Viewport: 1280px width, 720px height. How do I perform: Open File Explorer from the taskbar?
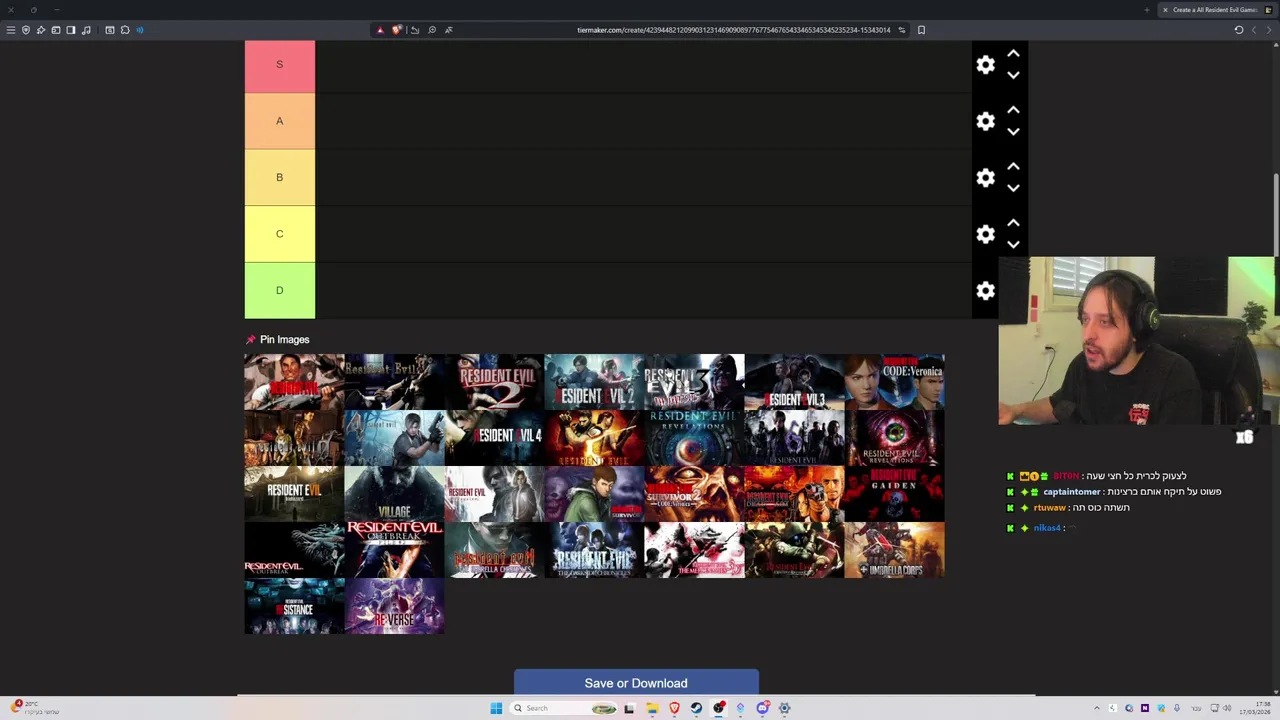pyautogui.click(x=651, y=708)
